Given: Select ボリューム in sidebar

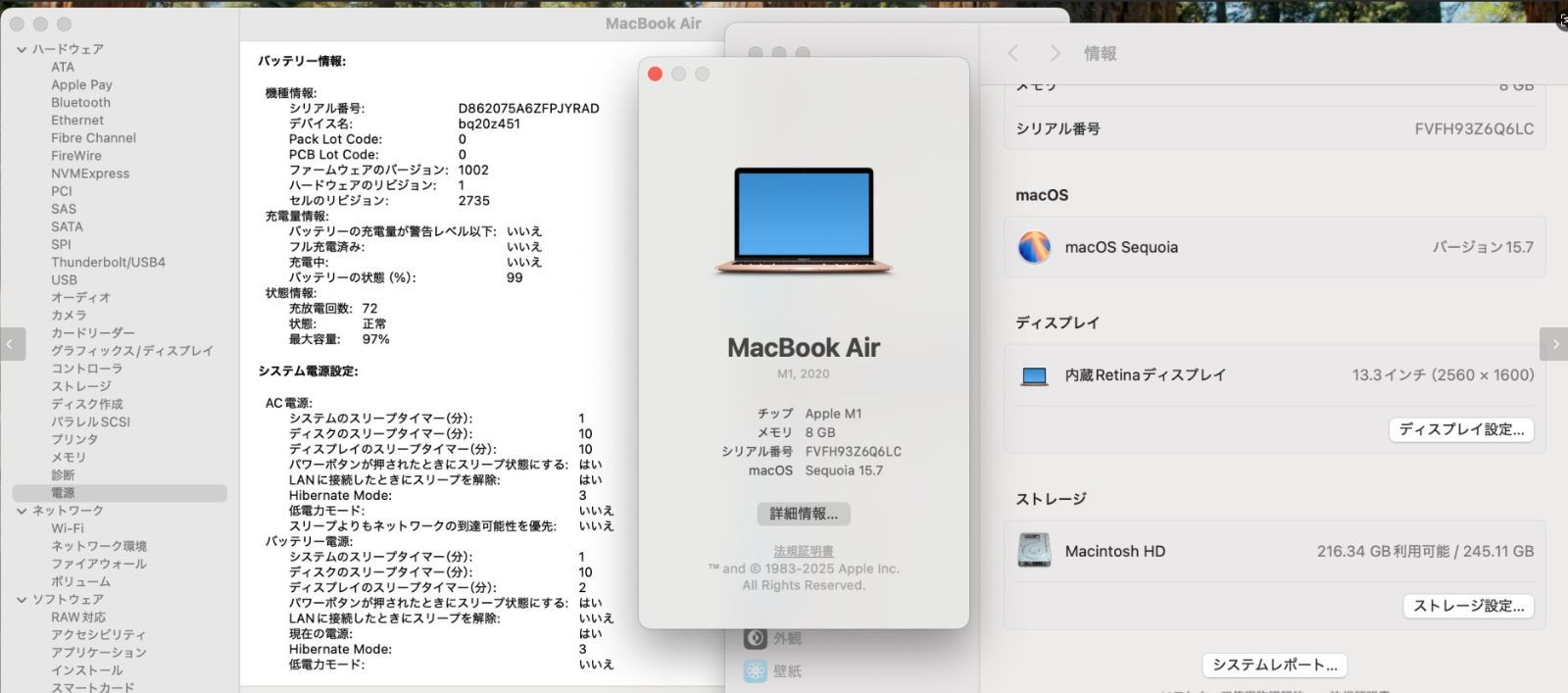Looking at the screenshot, I should click(x=80, y=581).
